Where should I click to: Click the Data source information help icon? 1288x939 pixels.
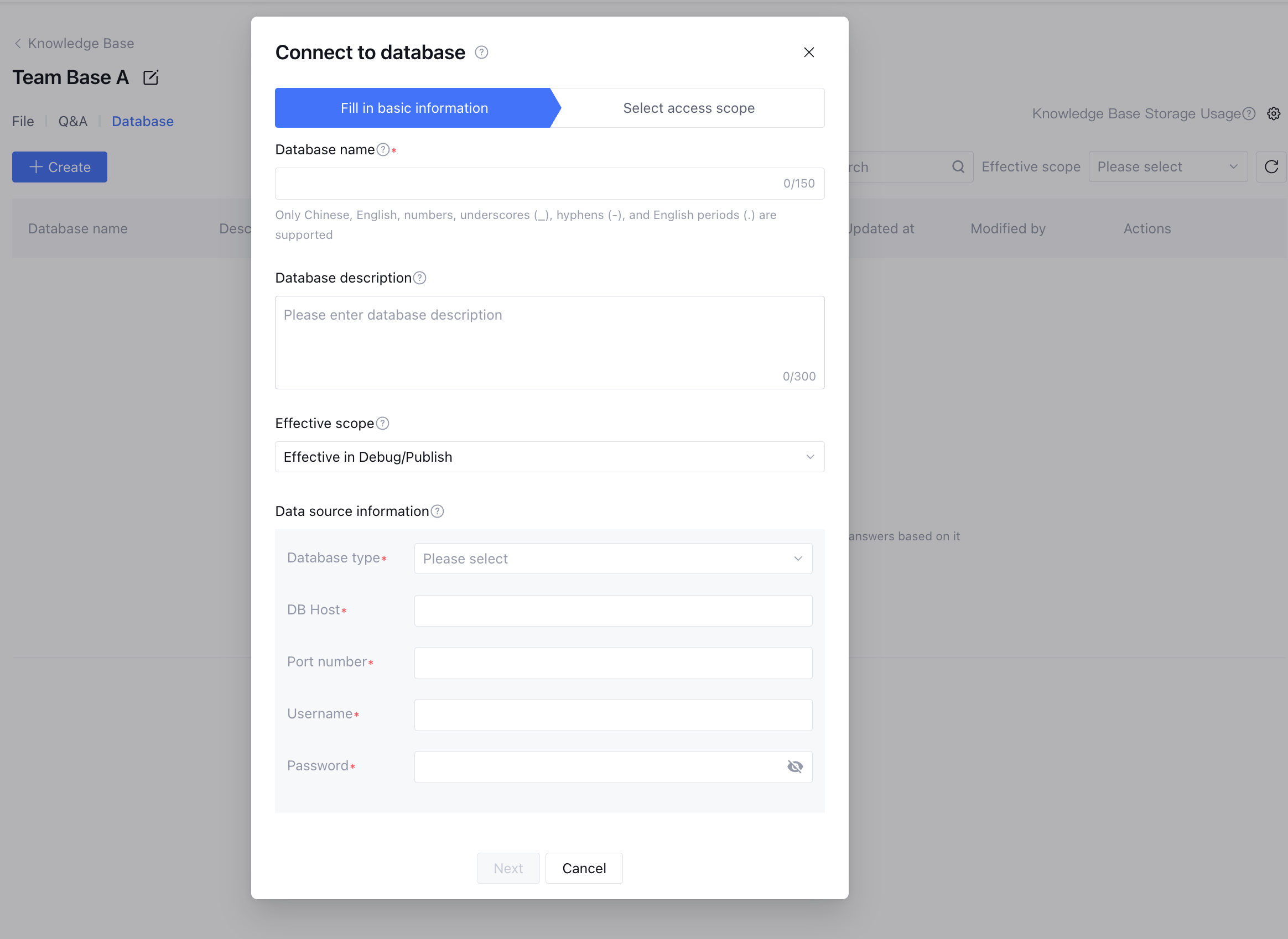[437, 512]
